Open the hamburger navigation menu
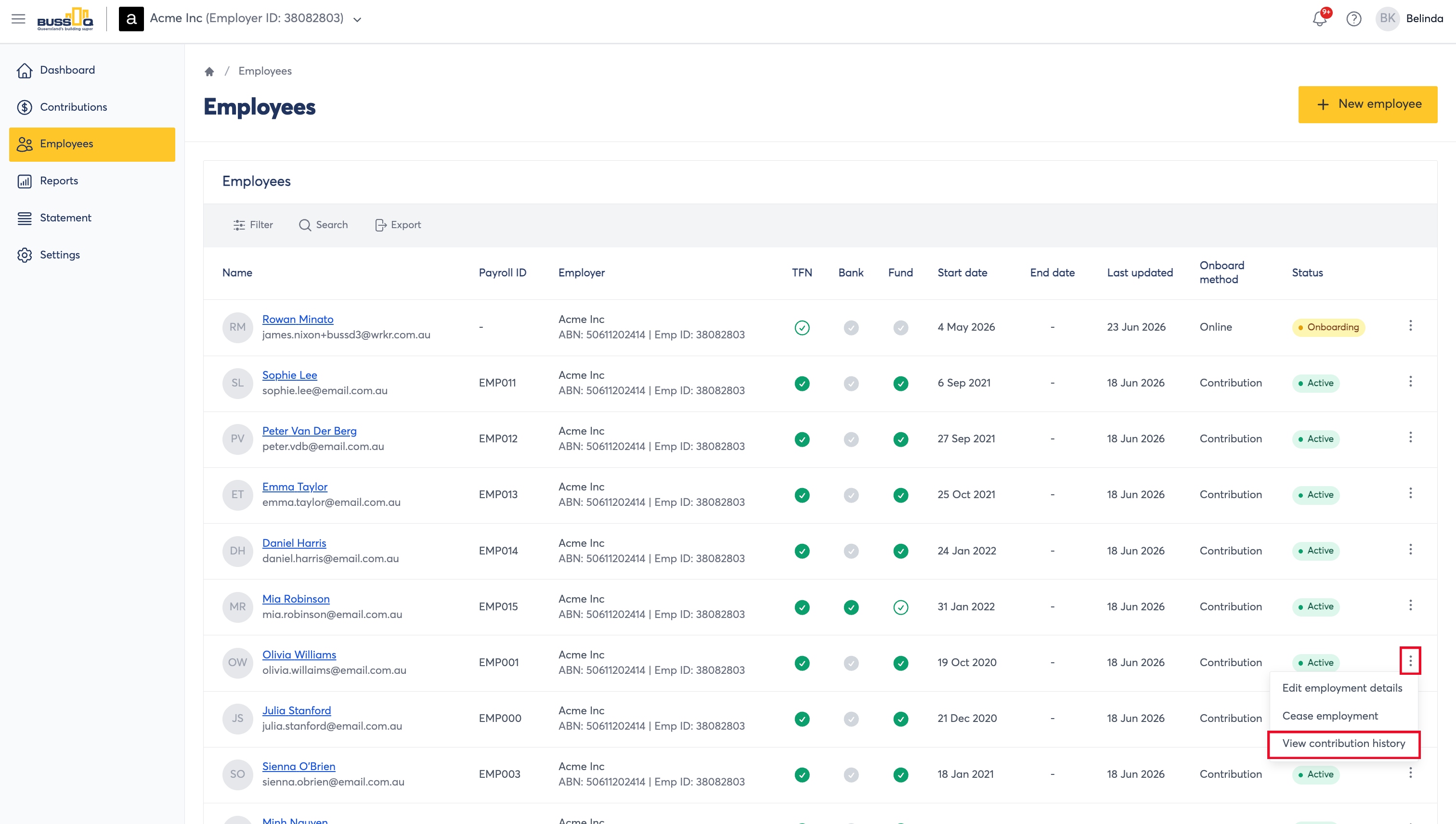Screen dimensions: 1456x824 pos(19,19)
